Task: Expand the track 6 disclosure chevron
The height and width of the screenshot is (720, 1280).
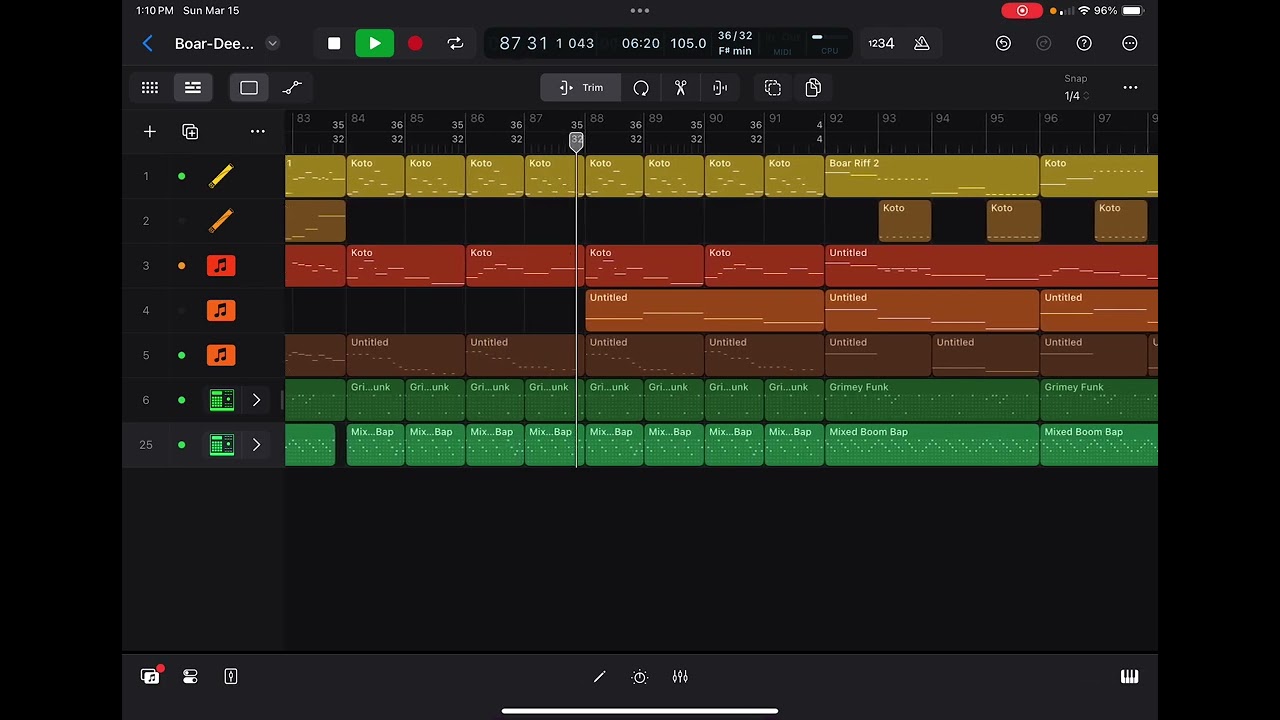Action: tap(256, 400)
